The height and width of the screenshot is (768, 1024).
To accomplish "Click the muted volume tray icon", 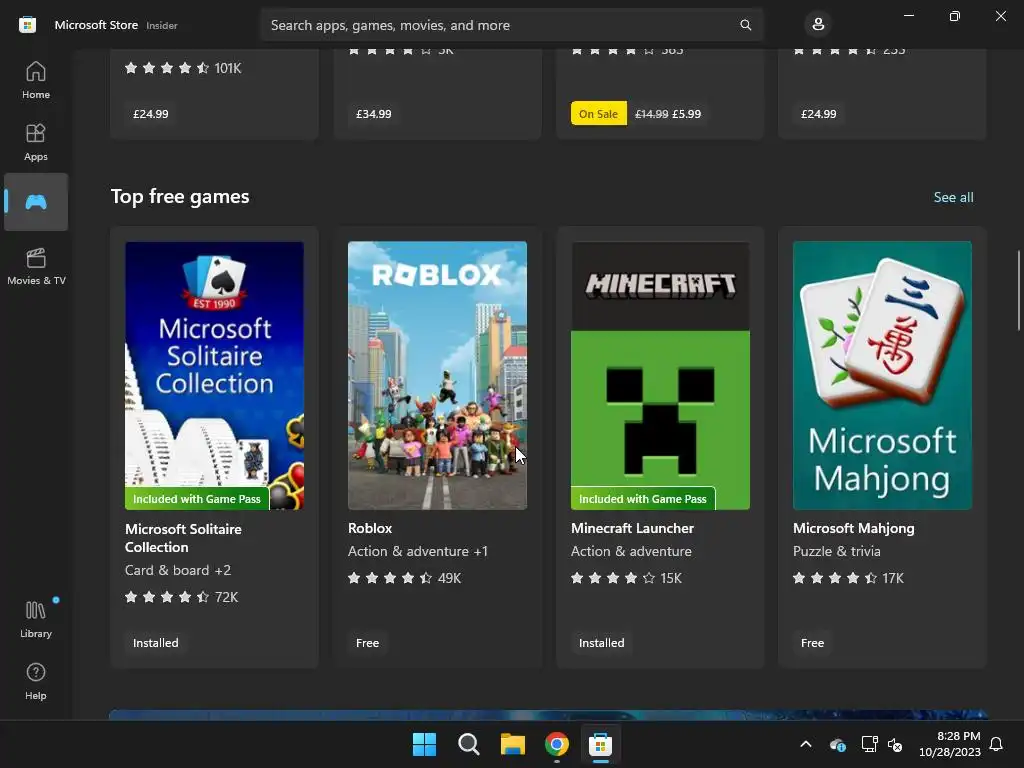I will coord(895,744).
